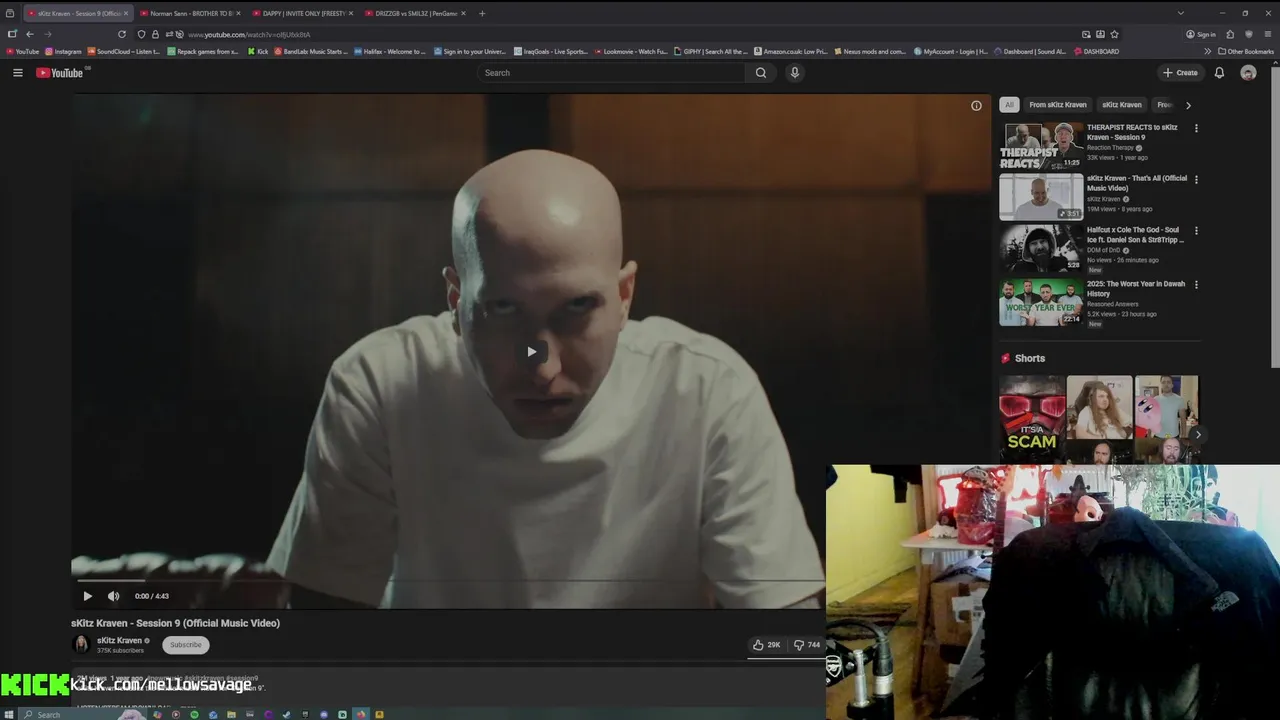
Task: Show next Shorts with arrow
Action: click(1197, 434)
